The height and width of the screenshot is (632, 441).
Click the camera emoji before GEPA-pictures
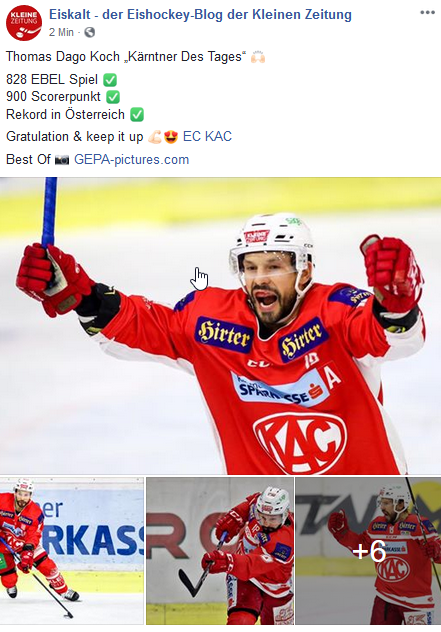62,160
